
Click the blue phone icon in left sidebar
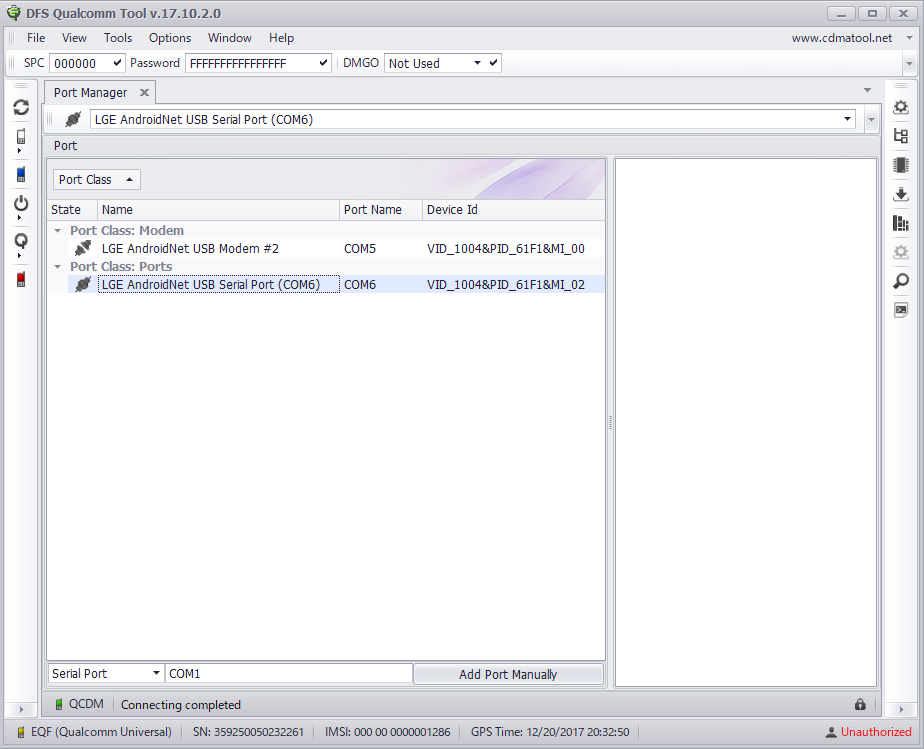coord(21,174)
